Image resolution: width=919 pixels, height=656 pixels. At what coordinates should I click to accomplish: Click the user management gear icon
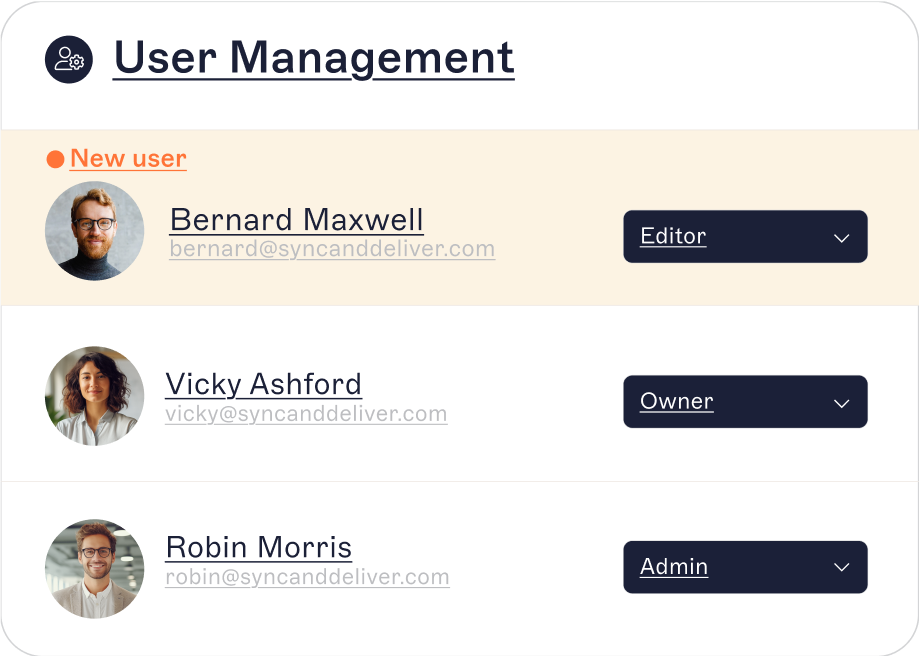tap(69, 60)
